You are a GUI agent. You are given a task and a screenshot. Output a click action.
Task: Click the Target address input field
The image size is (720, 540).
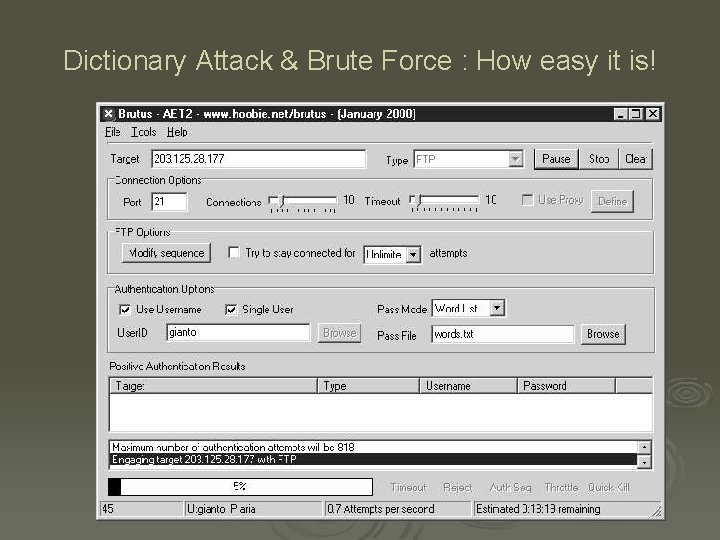pyautogui.click(x=259, y=159)
